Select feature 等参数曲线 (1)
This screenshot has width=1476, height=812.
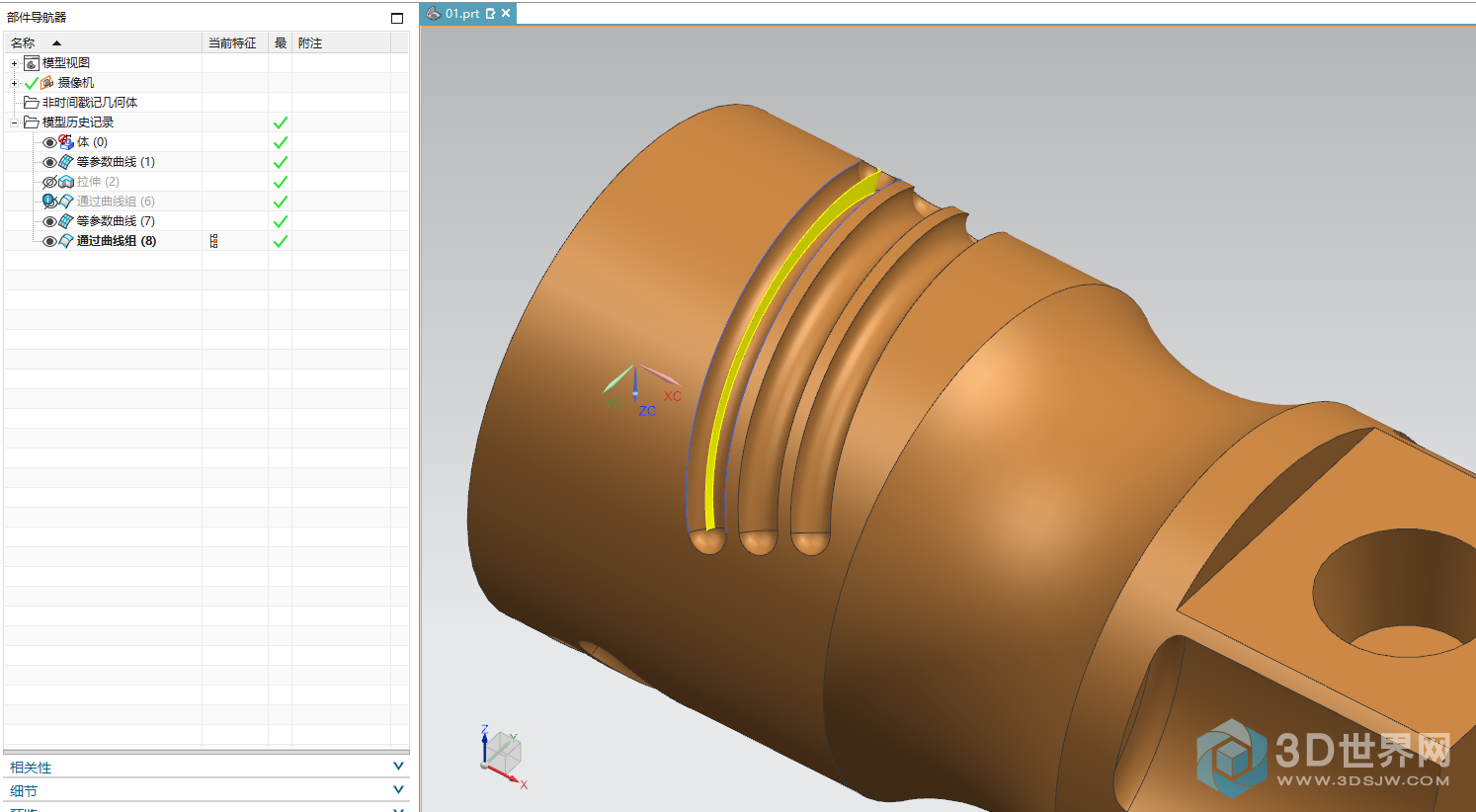[x=116, y=162]
